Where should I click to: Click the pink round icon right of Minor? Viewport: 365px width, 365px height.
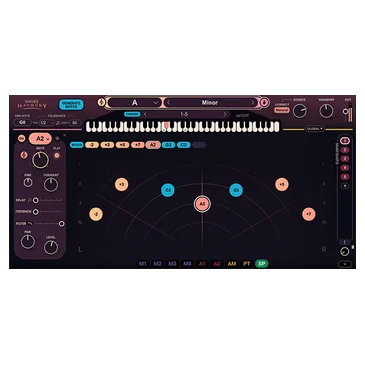pos(264,102)
